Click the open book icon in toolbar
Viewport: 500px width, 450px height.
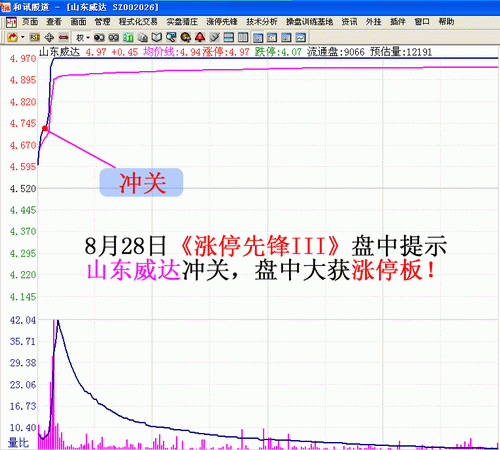[x=157, y=37]
